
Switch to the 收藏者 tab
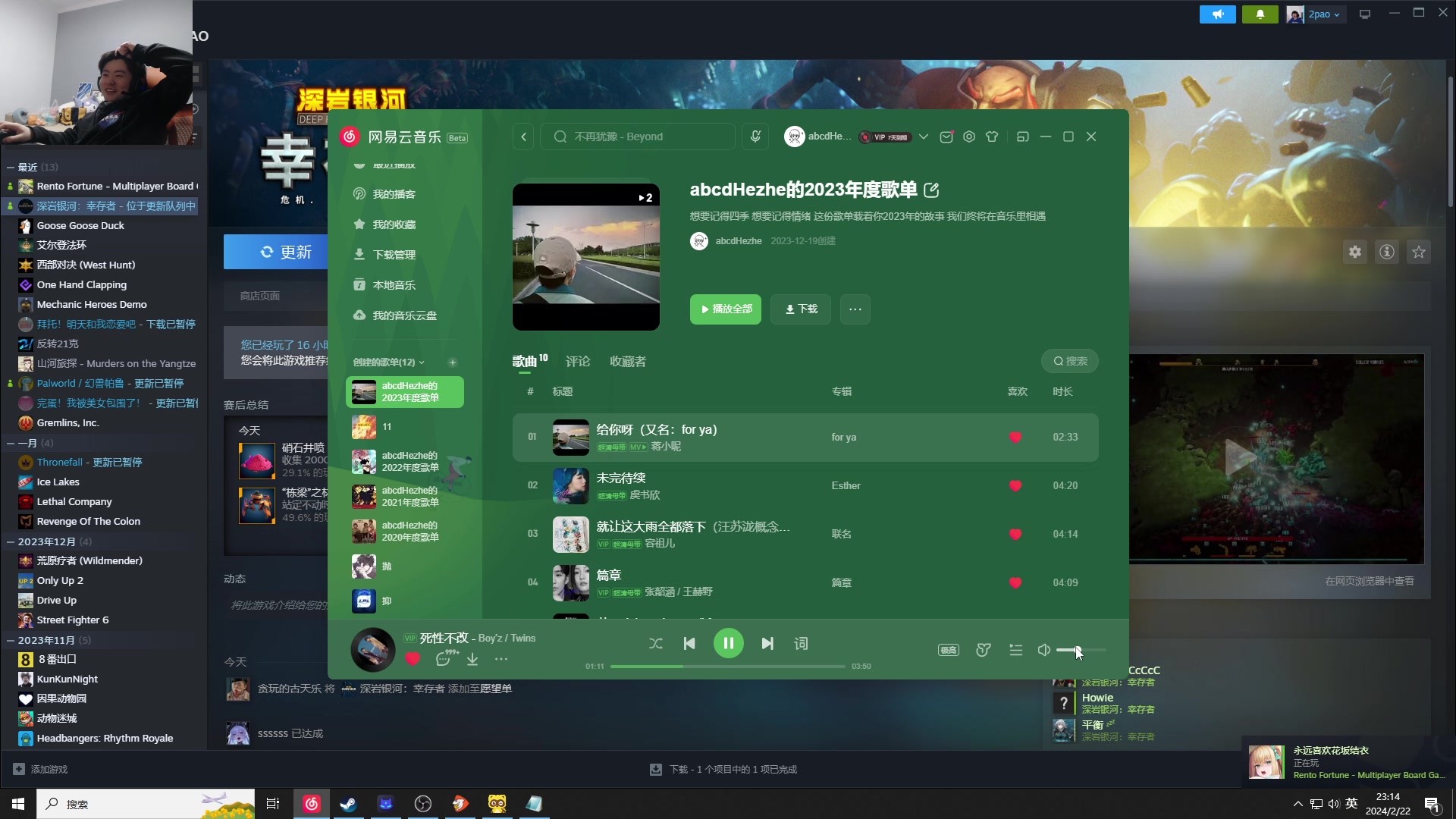pyautogui.click(x=628, y=362)
